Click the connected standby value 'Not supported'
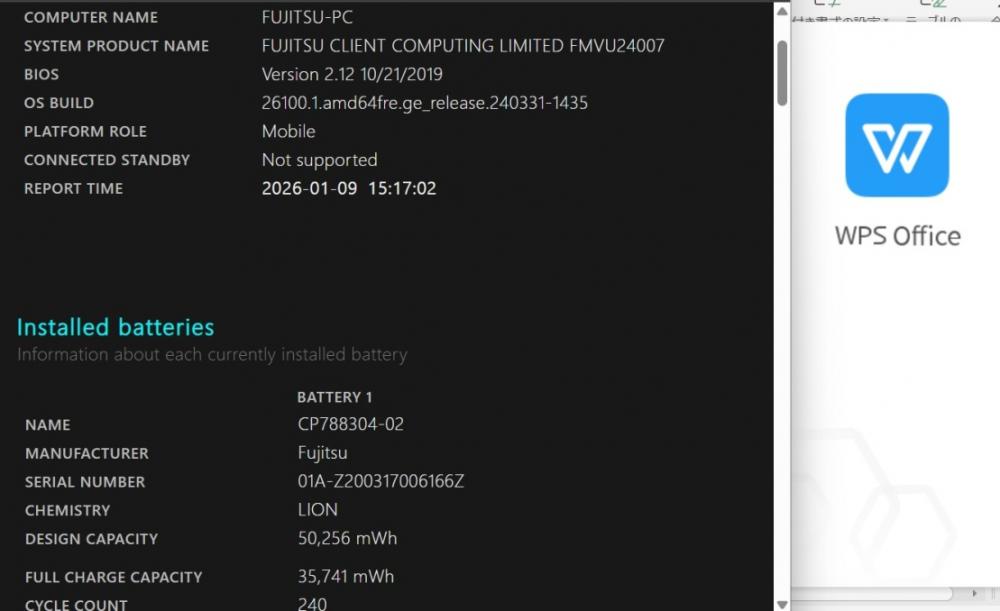Image resolution: width=1000 pixels, height=611 pixels. point(320,160)
